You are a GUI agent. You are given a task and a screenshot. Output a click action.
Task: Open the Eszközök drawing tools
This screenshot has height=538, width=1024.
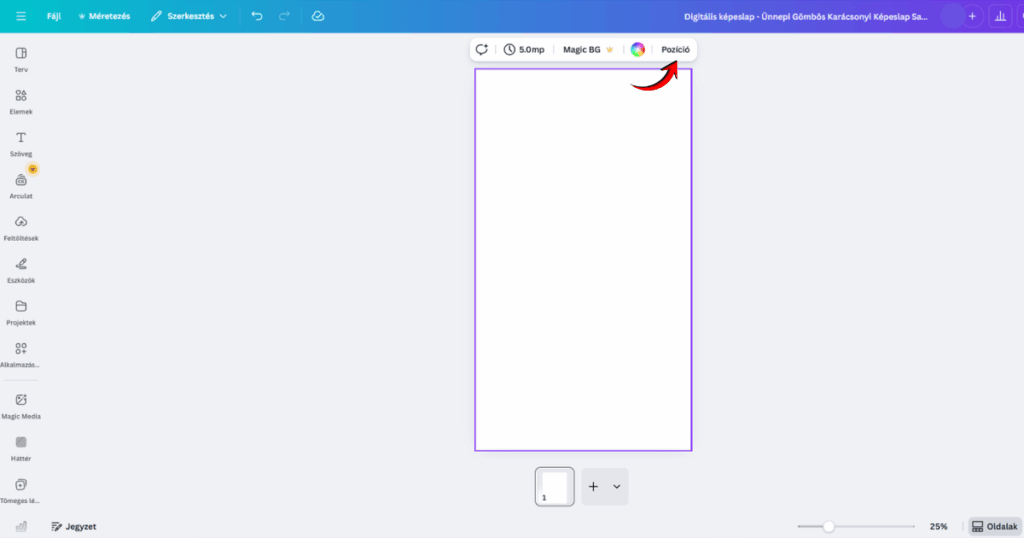[x=21, y=269]
